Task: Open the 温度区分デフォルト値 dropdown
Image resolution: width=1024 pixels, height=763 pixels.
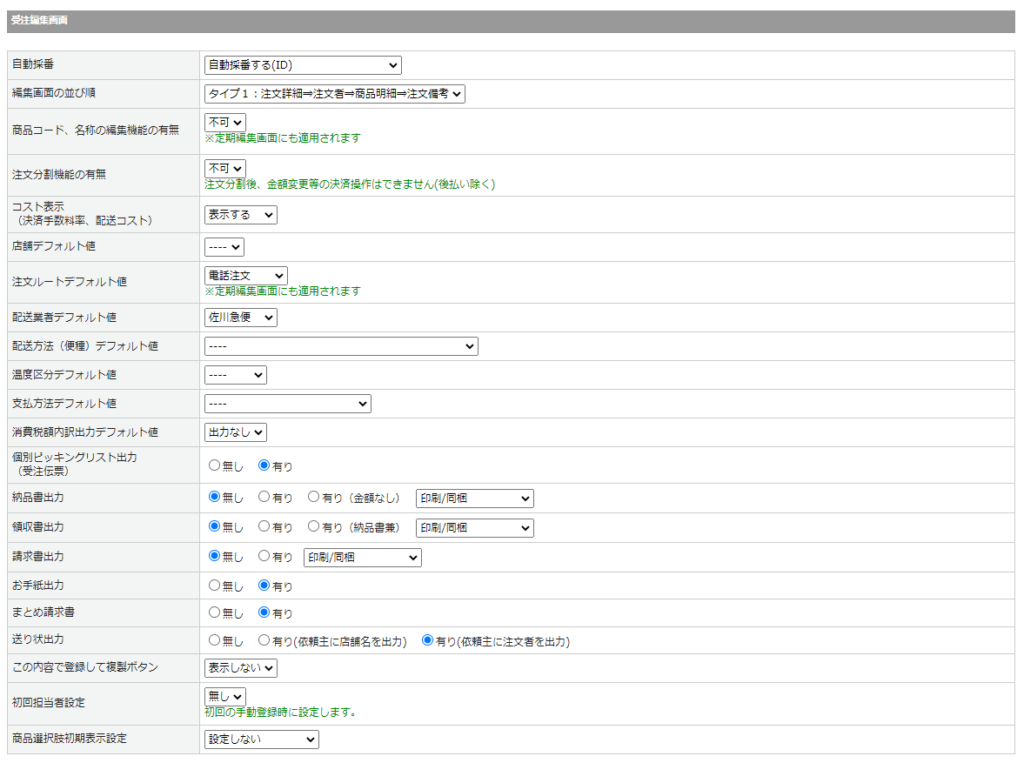Action: click(x=235, y=375)
